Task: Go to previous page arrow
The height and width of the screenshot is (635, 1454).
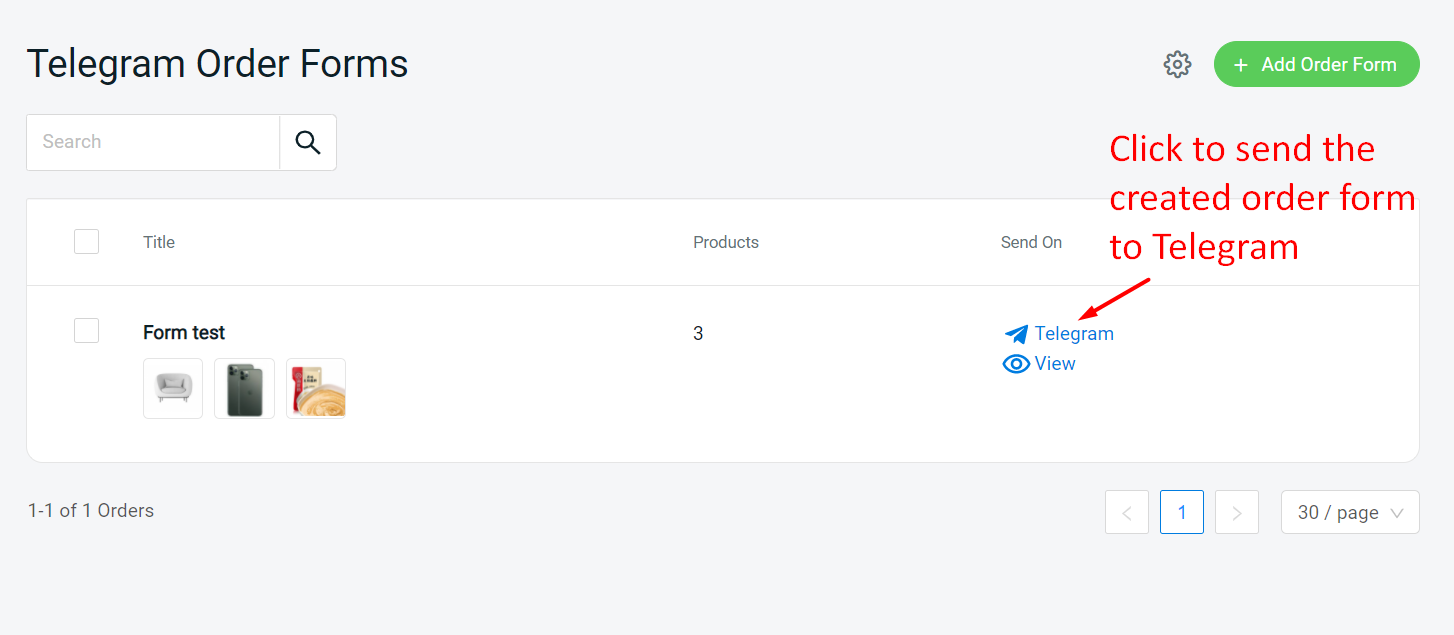Action: point(1127,513)
